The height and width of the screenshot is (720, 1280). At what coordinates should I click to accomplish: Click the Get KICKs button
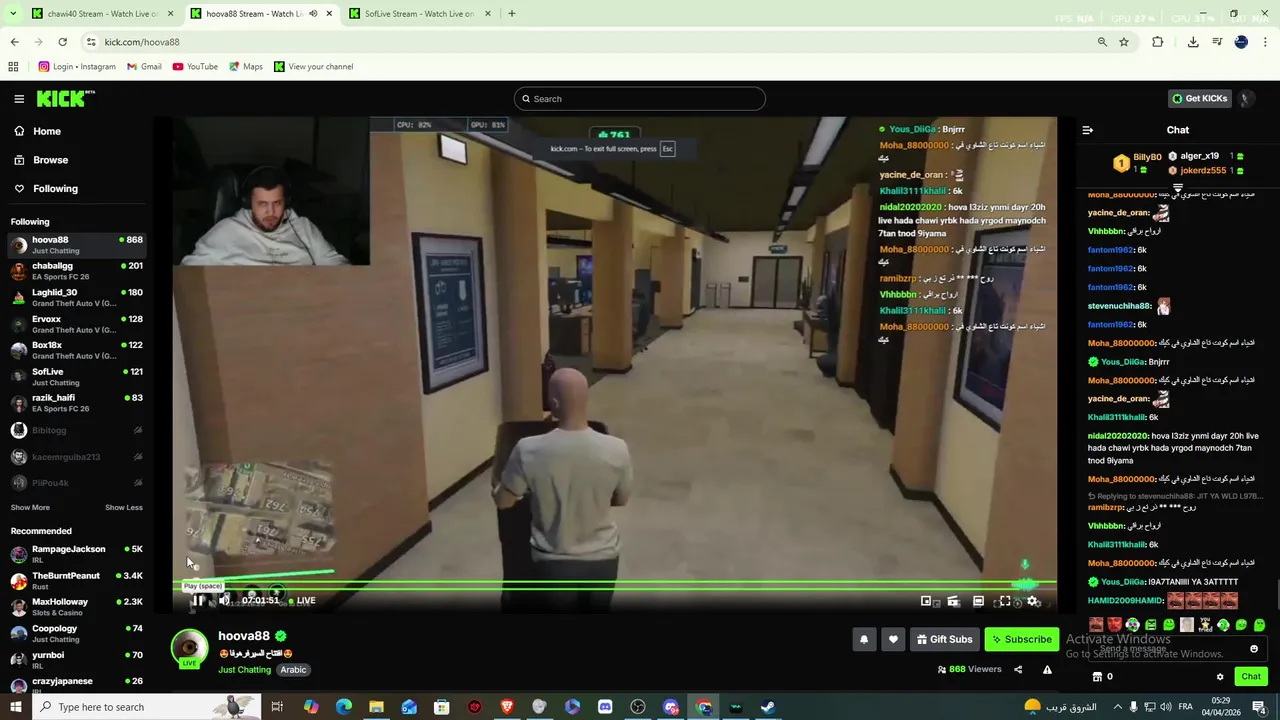click(x=1199, y=98)
